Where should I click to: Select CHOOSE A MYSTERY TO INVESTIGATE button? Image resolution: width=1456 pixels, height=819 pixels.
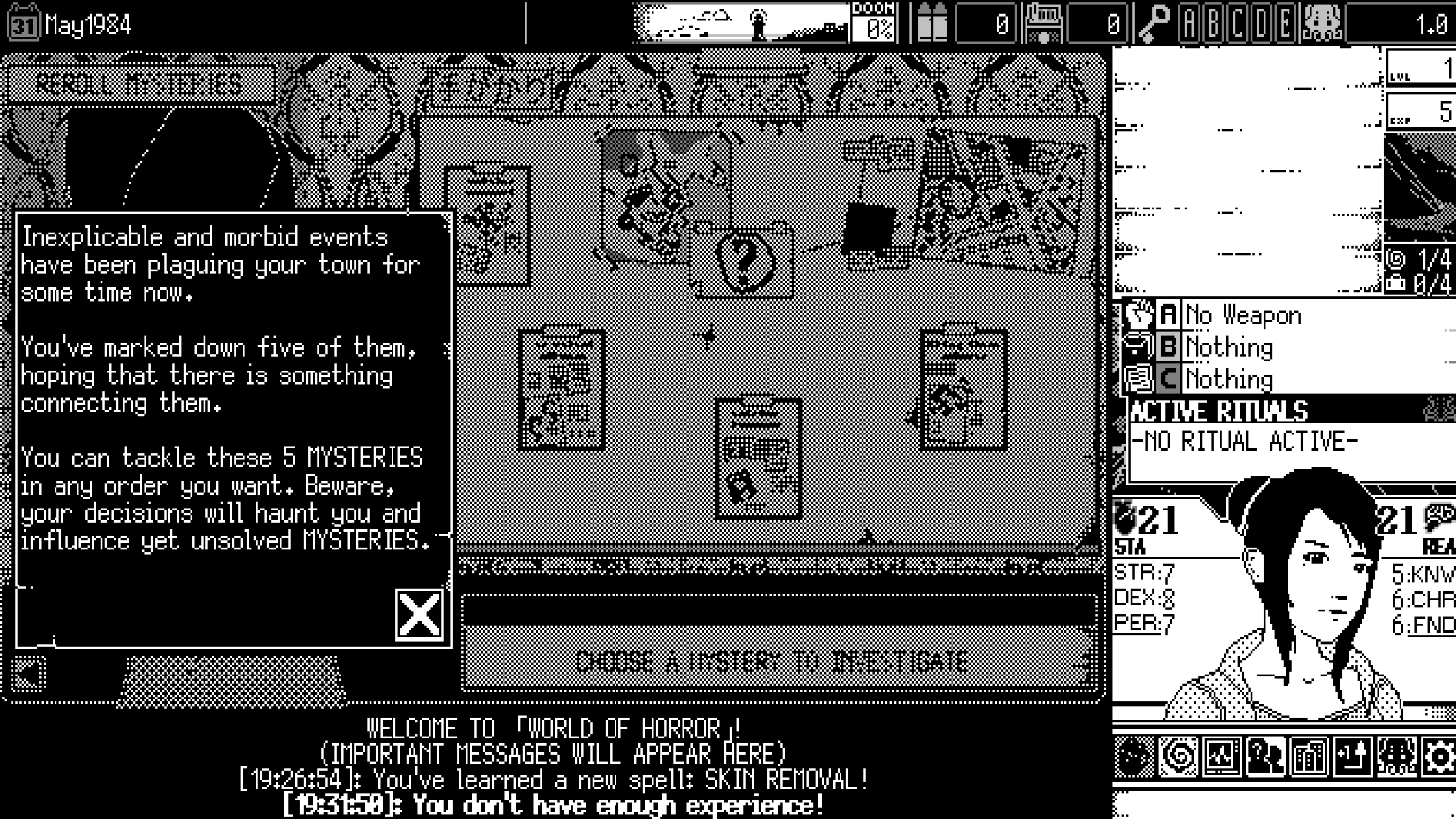point(775,658)
